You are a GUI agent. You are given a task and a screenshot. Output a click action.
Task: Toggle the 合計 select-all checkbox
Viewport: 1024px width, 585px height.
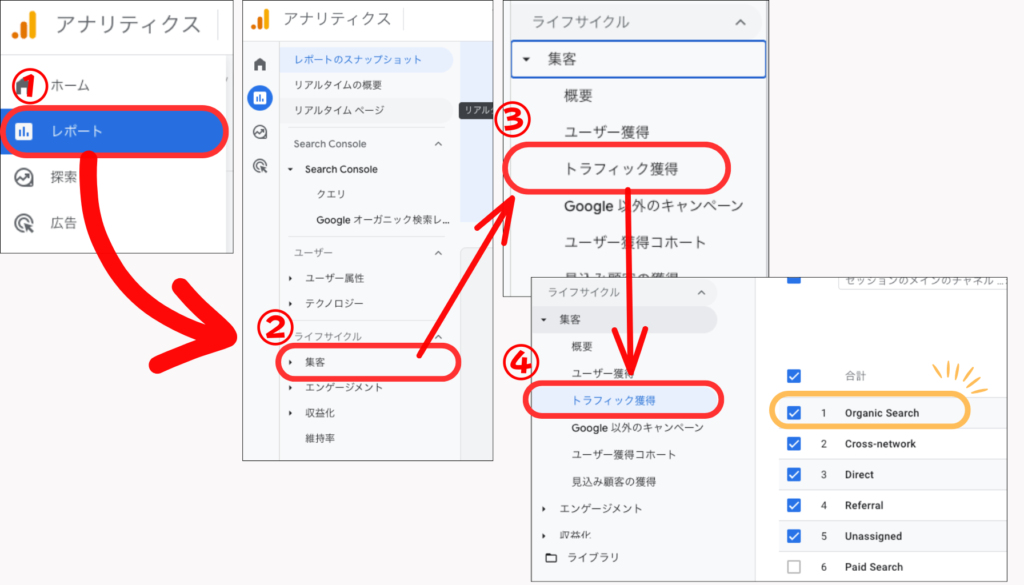pyautogui.click(x=793, y=376)
